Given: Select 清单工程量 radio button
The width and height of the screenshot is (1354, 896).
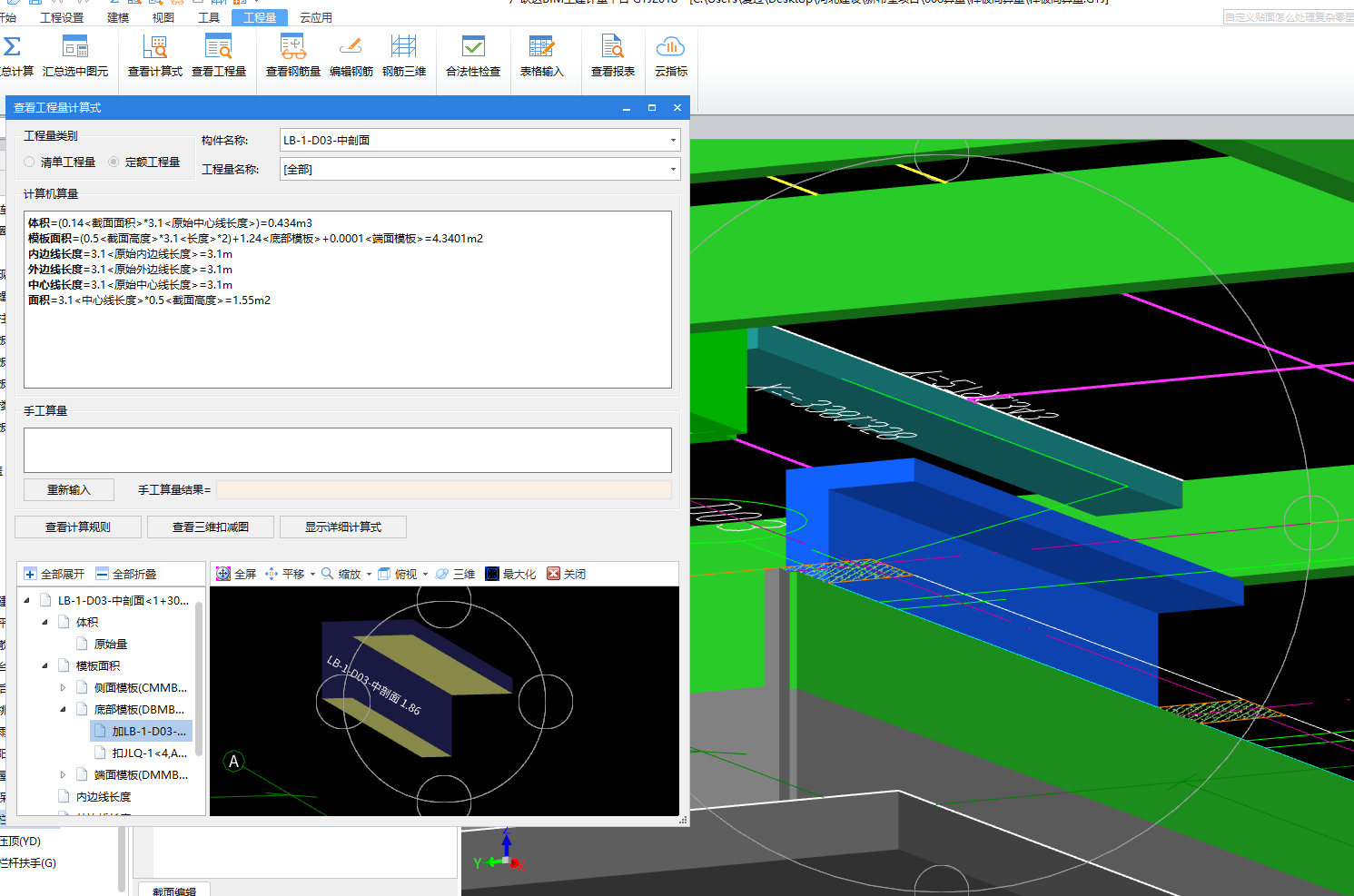Looking at the screenshot, I should 30,162.
